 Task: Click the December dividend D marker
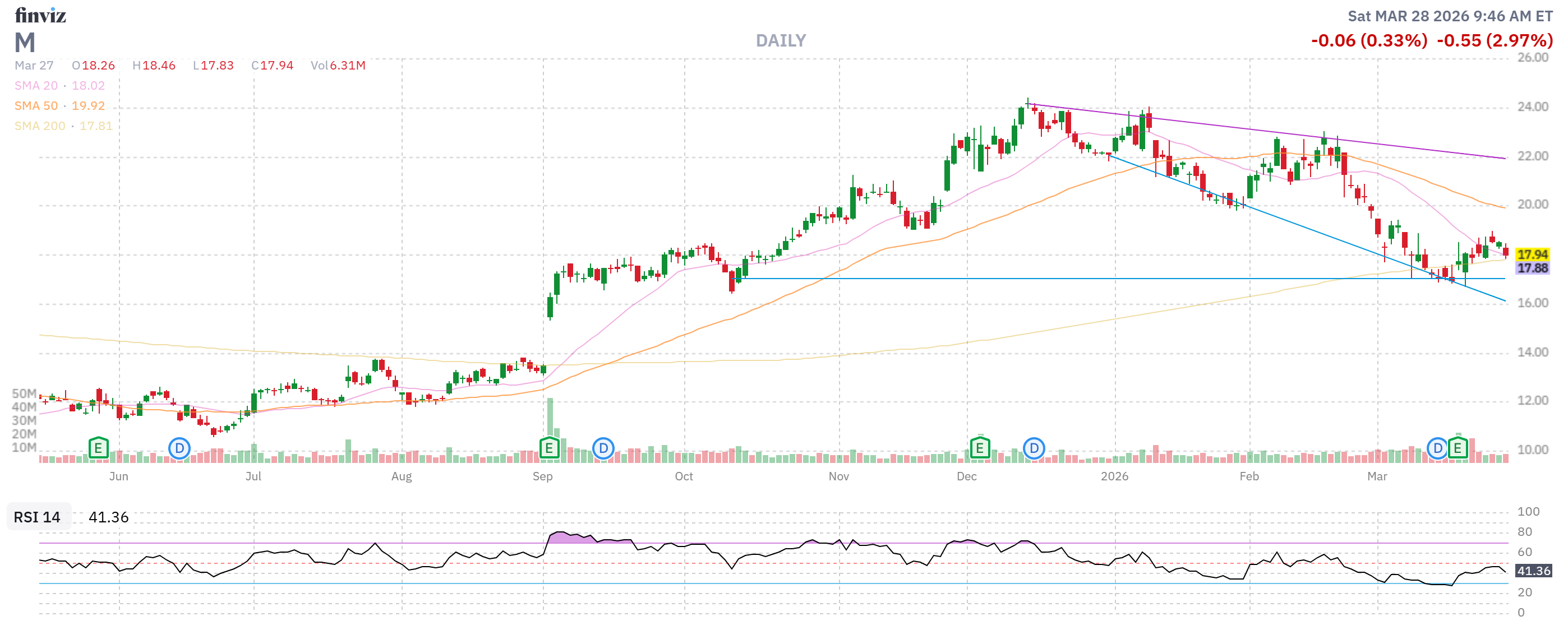click(x=1034, y=449)
